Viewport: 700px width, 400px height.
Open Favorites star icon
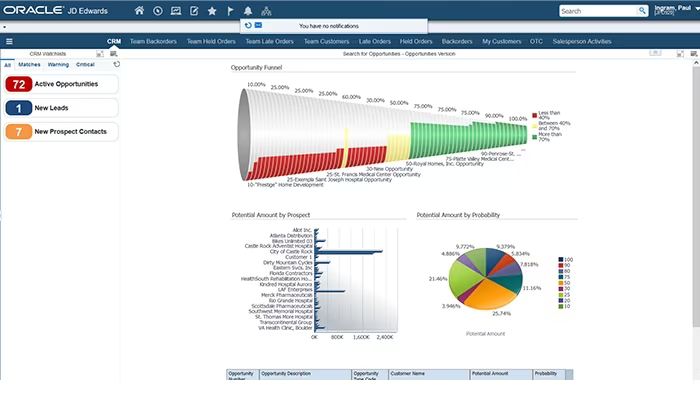212,11
